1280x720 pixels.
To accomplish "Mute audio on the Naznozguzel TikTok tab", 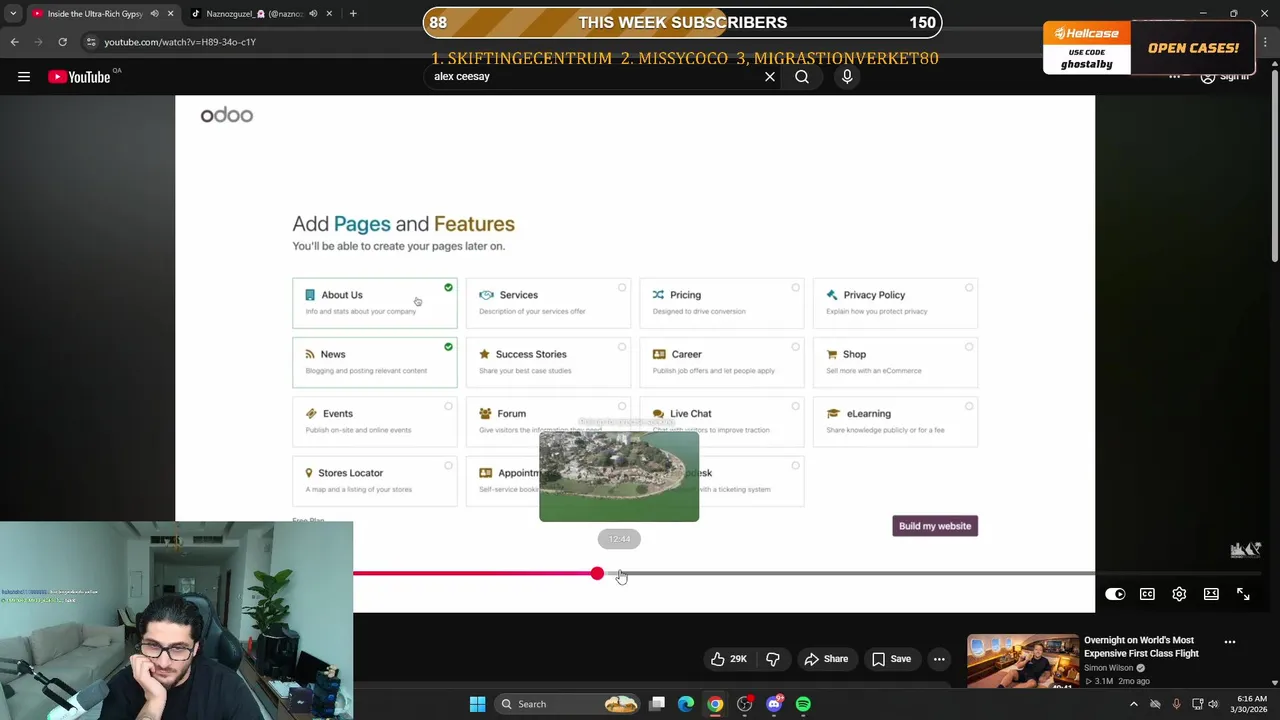I will coord(313,14).
